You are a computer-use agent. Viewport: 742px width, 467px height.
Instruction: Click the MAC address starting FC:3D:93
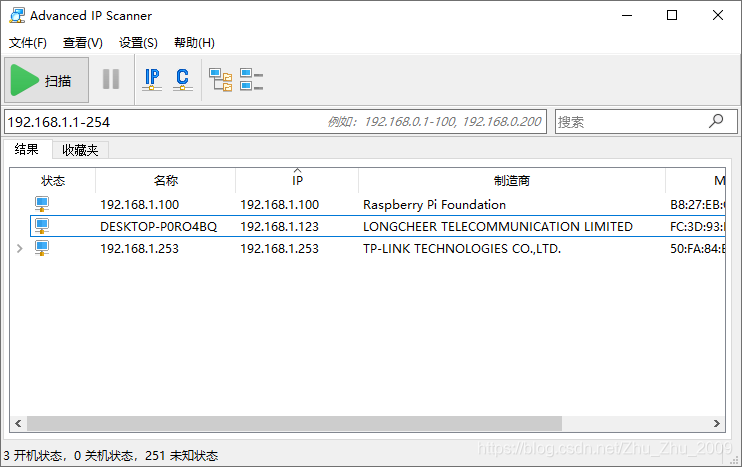[x=697, y=227]
